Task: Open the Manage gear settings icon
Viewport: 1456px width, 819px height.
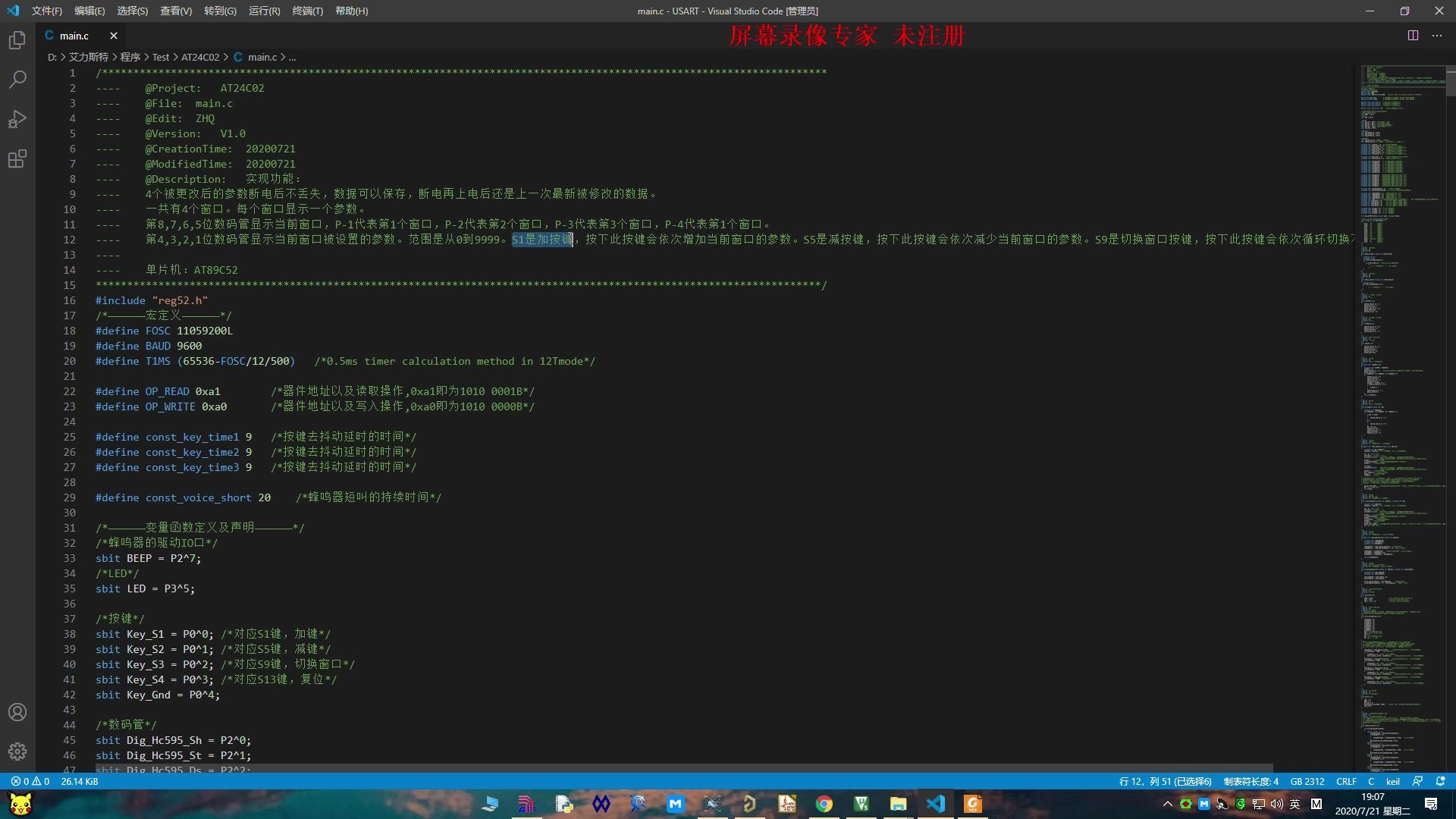Action: 17,752
